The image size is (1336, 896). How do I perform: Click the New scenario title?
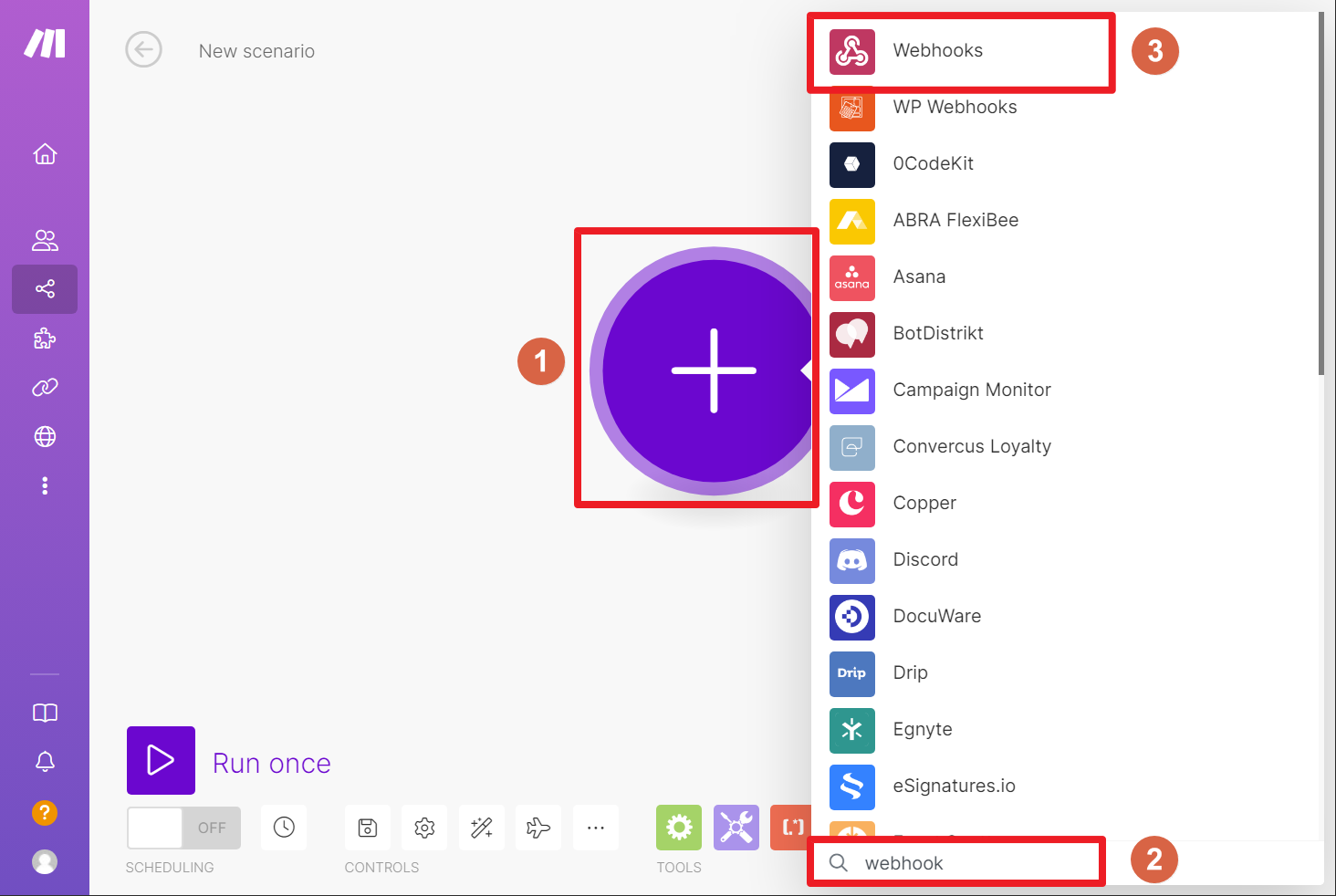pyautogui.click(x=256, y=51)
